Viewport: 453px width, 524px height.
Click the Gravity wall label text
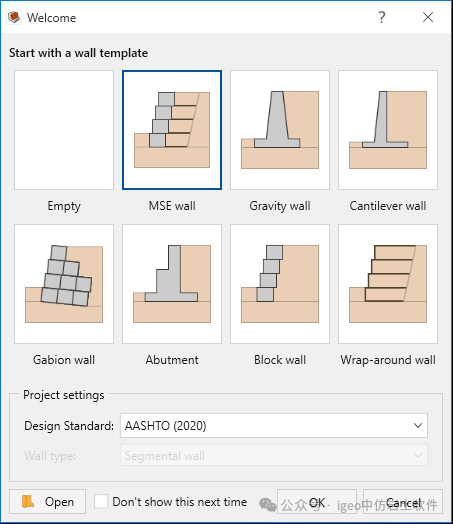coord(280,206)
